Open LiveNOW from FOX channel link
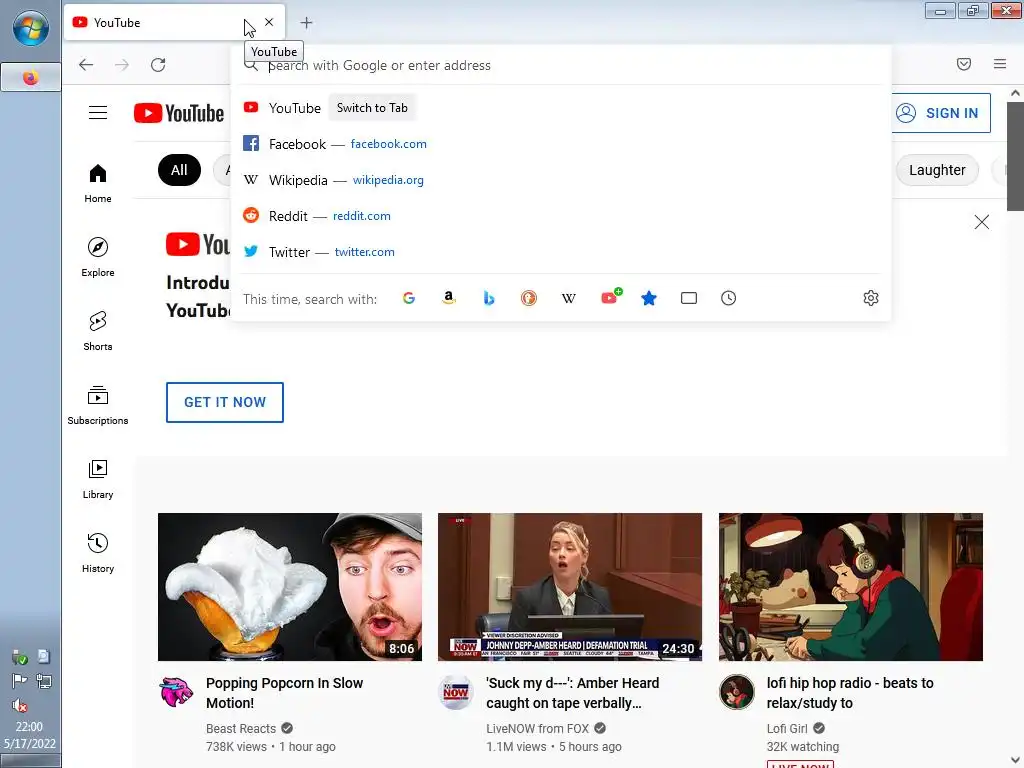Image resolution: width=1024 pixels, height=768 pixels. tap(537, 728)
